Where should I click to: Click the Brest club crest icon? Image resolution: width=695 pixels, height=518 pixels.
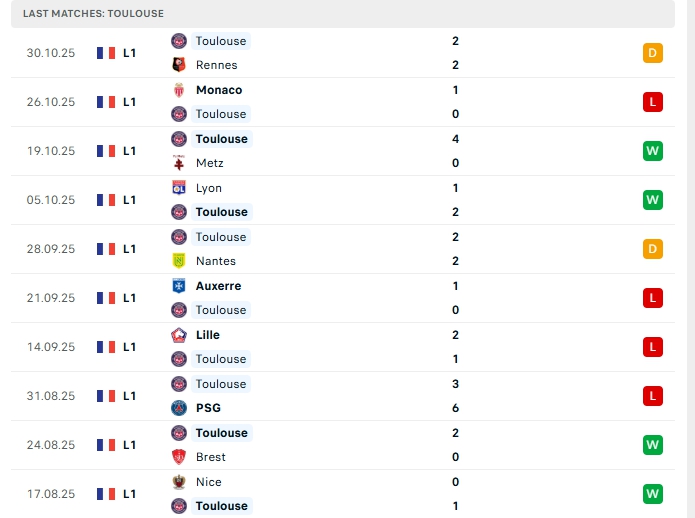coord(179,457)
